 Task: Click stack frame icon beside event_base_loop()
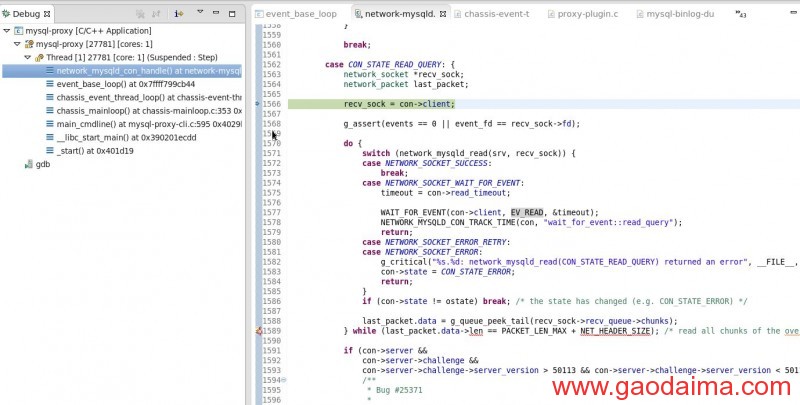click(x=49, y=84)
